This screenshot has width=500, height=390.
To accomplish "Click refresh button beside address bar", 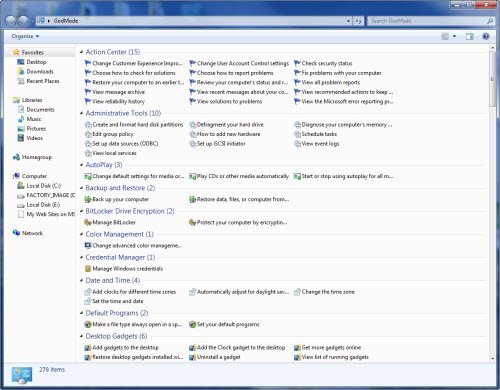I will coord(358,21).
